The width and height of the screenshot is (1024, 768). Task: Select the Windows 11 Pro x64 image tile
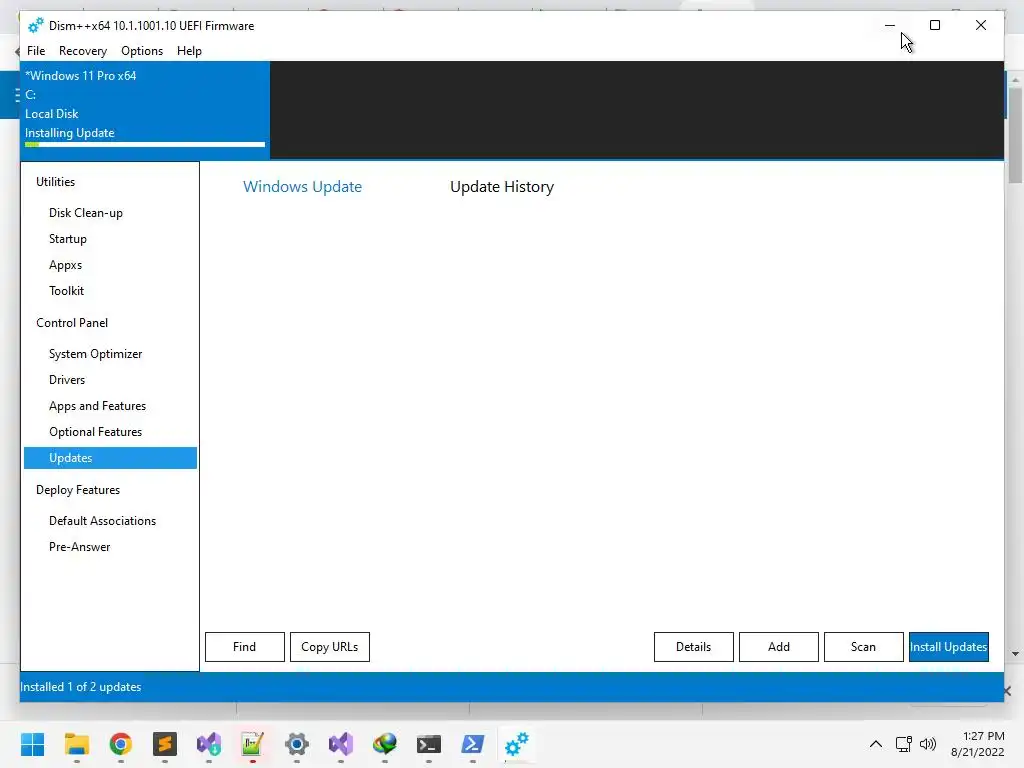[x=145, y=110]
